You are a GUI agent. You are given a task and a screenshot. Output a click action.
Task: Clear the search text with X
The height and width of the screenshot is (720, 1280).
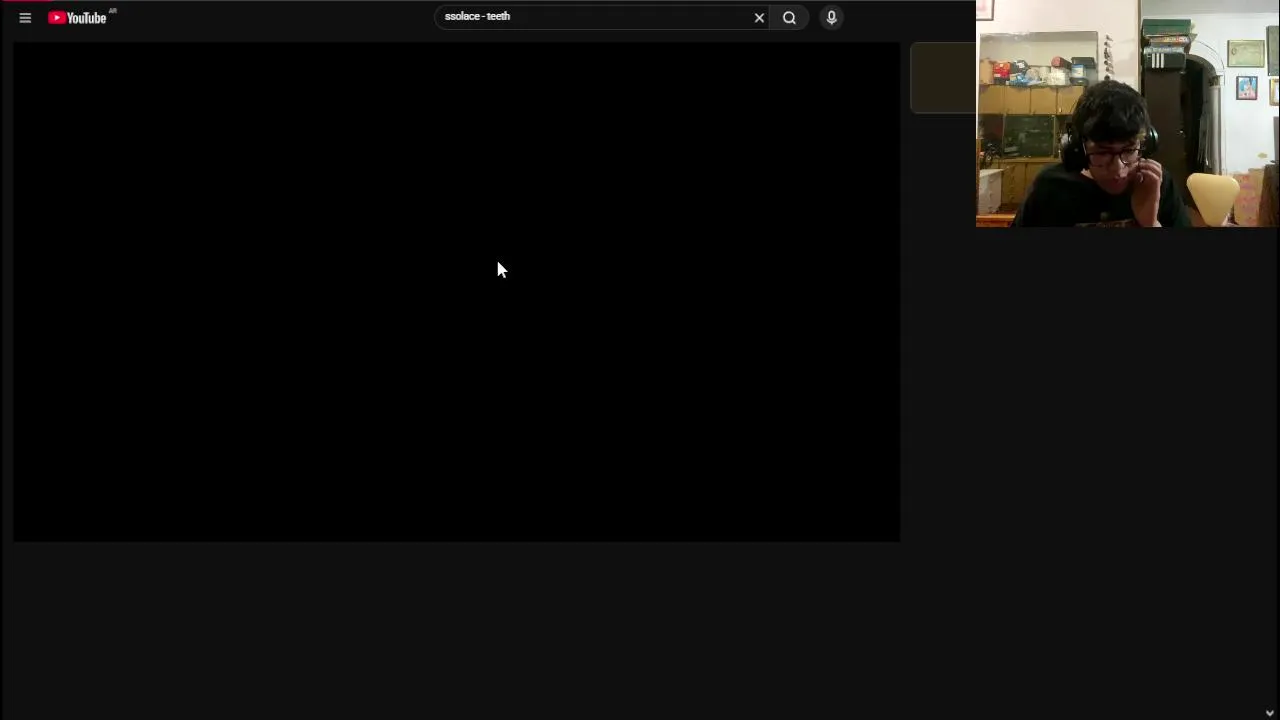pyautogui.click(x=759, y=18)
